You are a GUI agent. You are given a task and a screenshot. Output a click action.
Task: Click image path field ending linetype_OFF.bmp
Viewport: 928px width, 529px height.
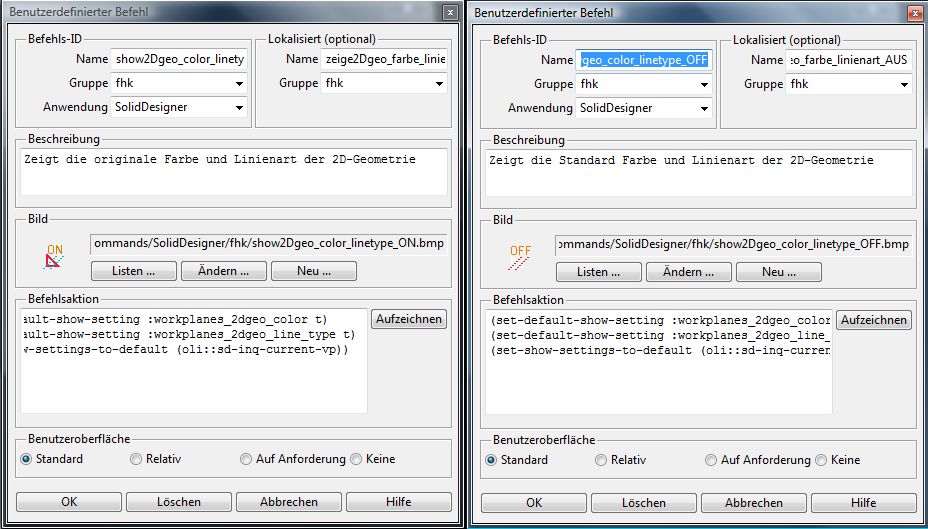point(734,244)
